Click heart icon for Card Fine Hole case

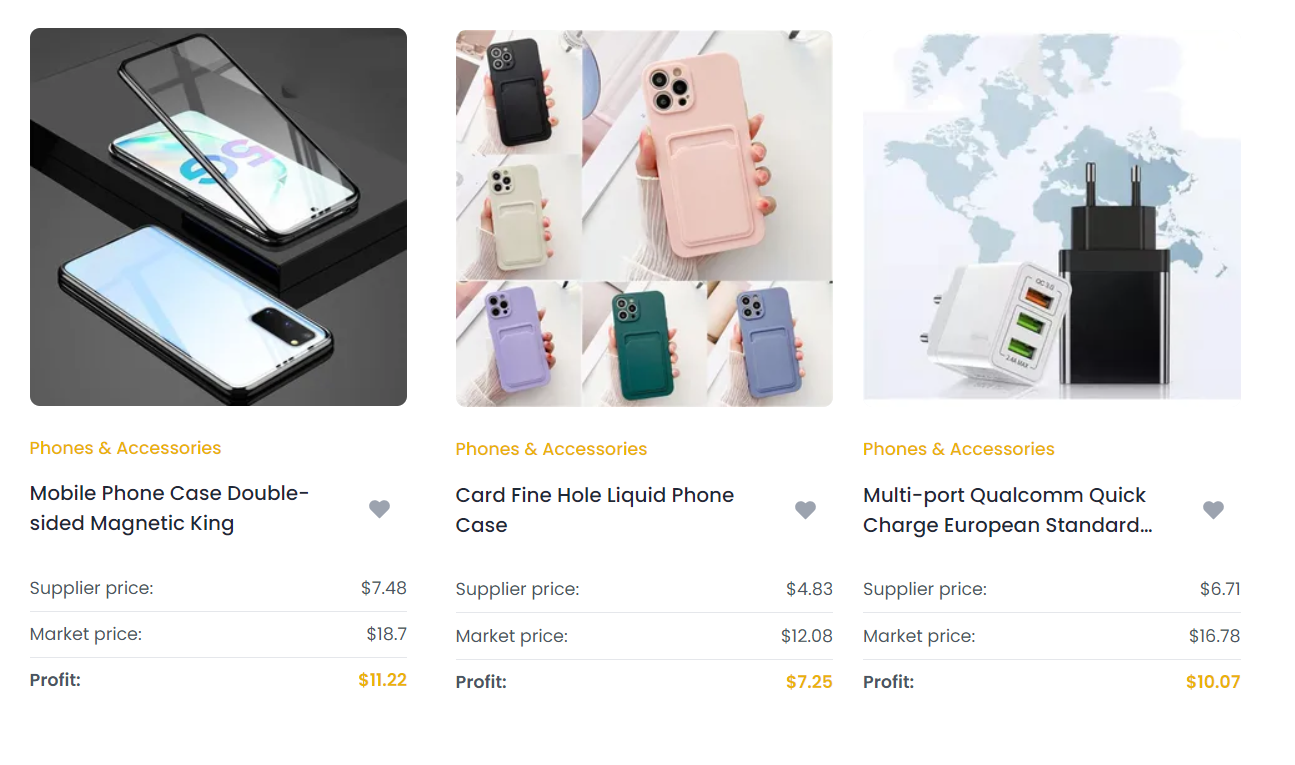click(805, 510)
